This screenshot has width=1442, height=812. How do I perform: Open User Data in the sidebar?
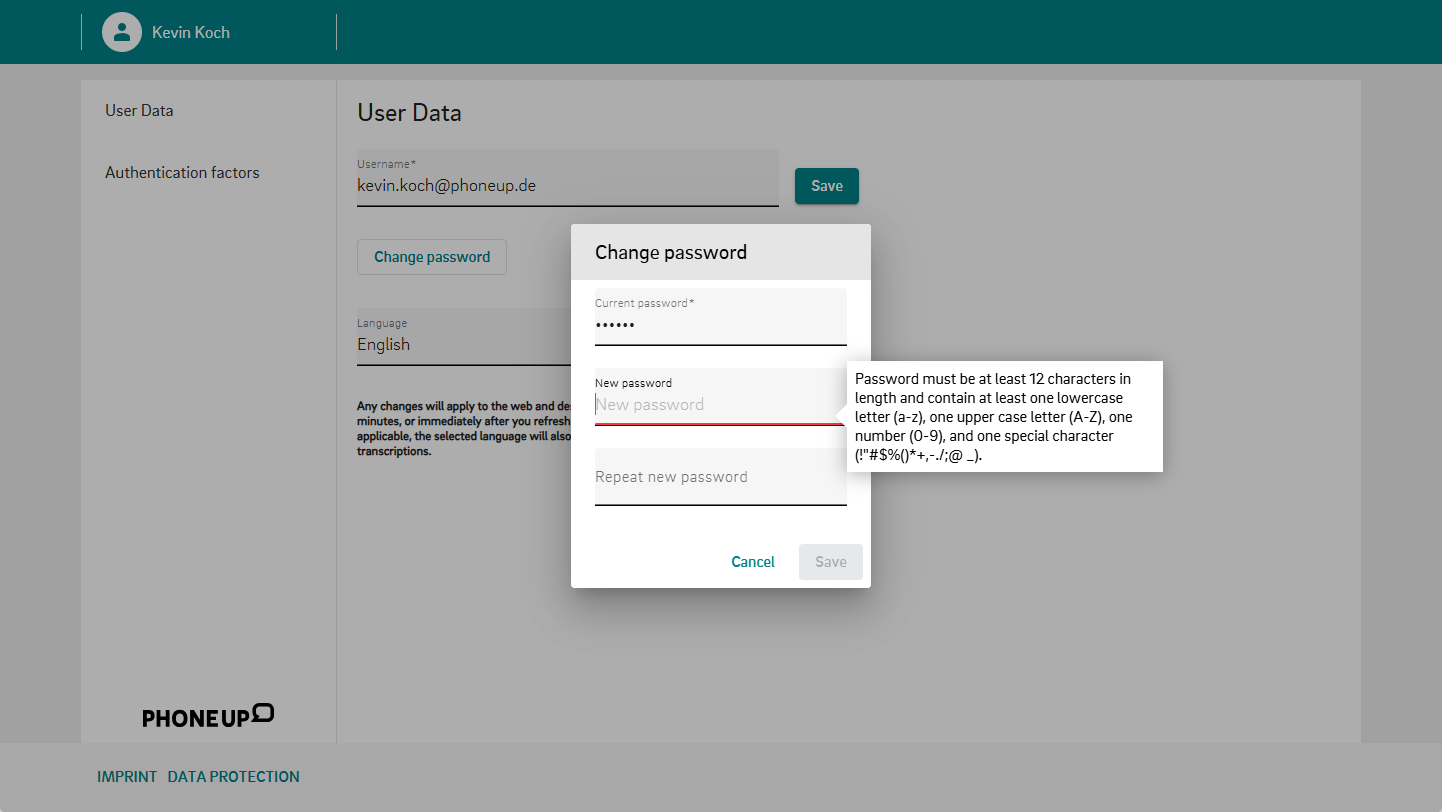(139, 111)
